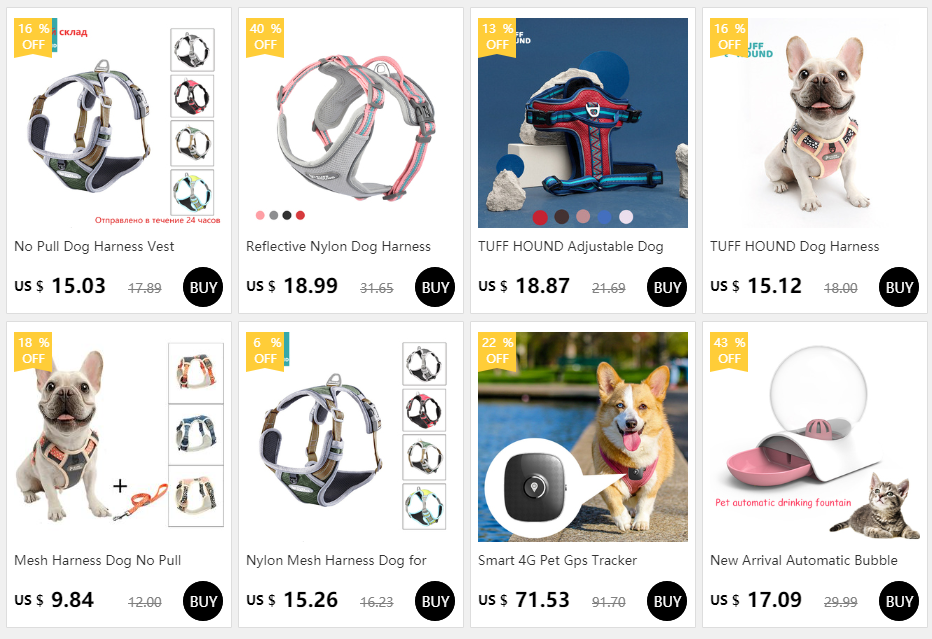932x639 pixels.
Task: Click BUY for the TUFF HOUND Dog Harness at 15.12
Action: click(898, 287)
